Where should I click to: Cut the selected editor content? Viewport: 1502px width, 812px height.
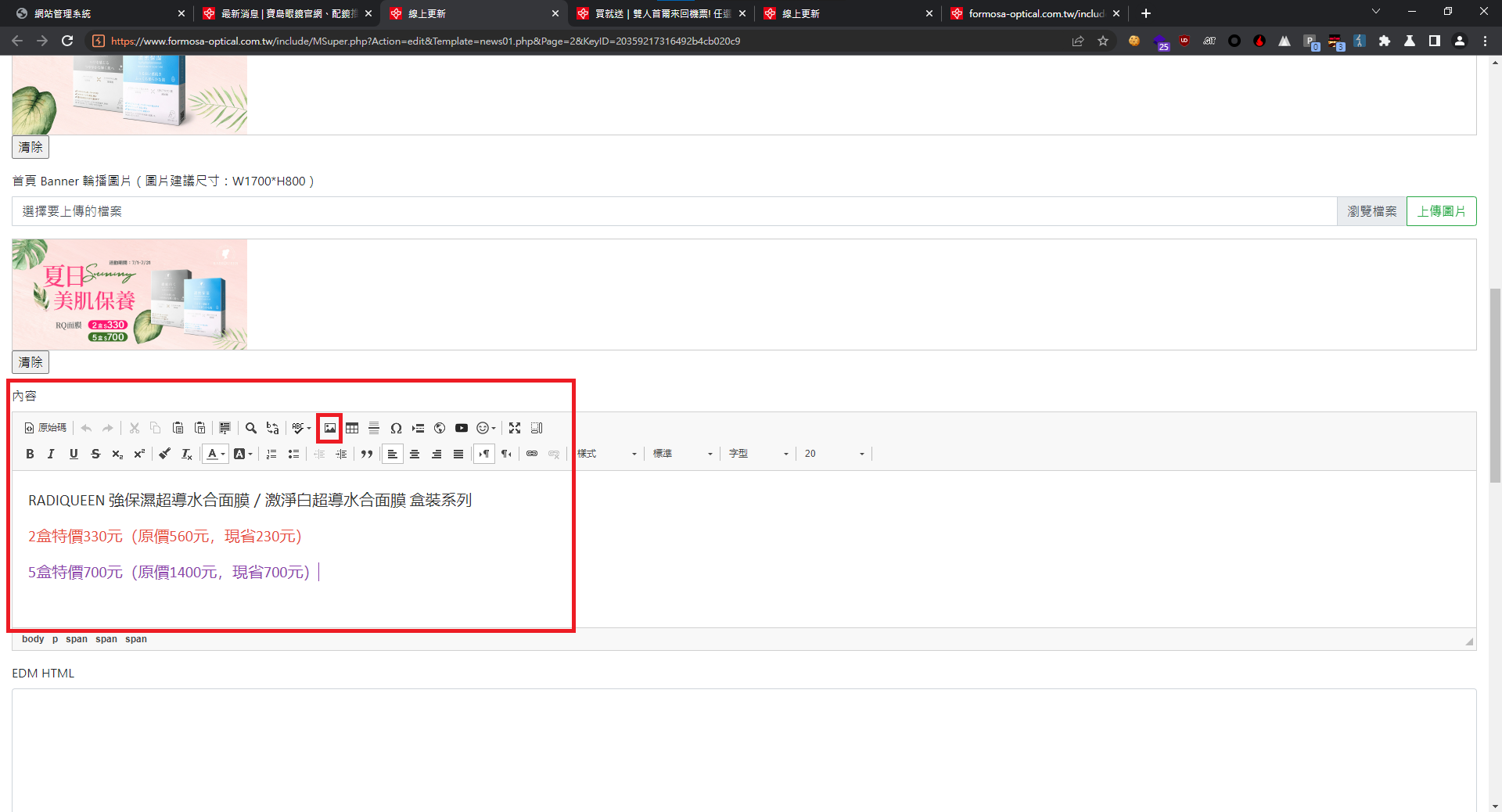135,428
